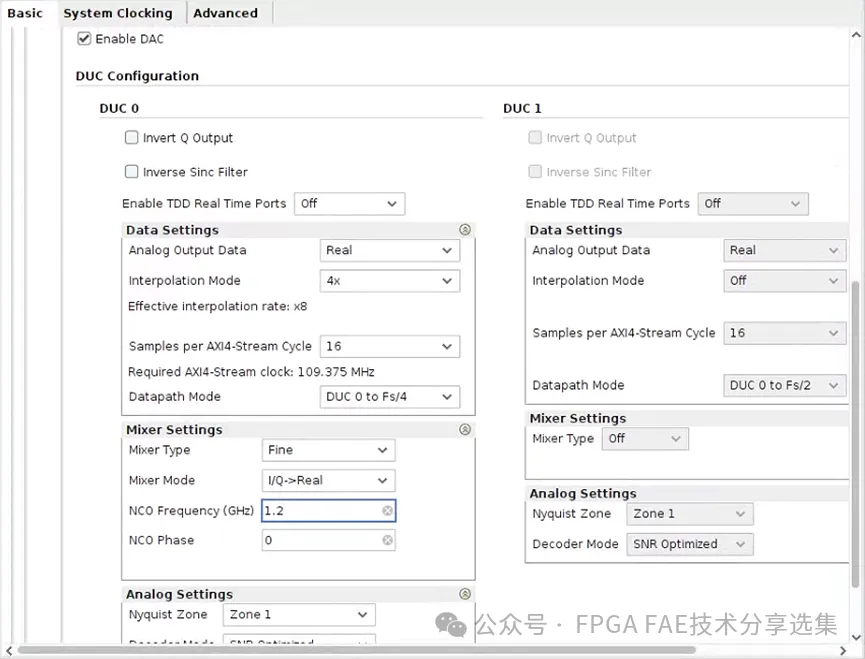Choose DUC 0 Mixer Mode dropdown
Screen dimensions: 865x659
[328, 481]
